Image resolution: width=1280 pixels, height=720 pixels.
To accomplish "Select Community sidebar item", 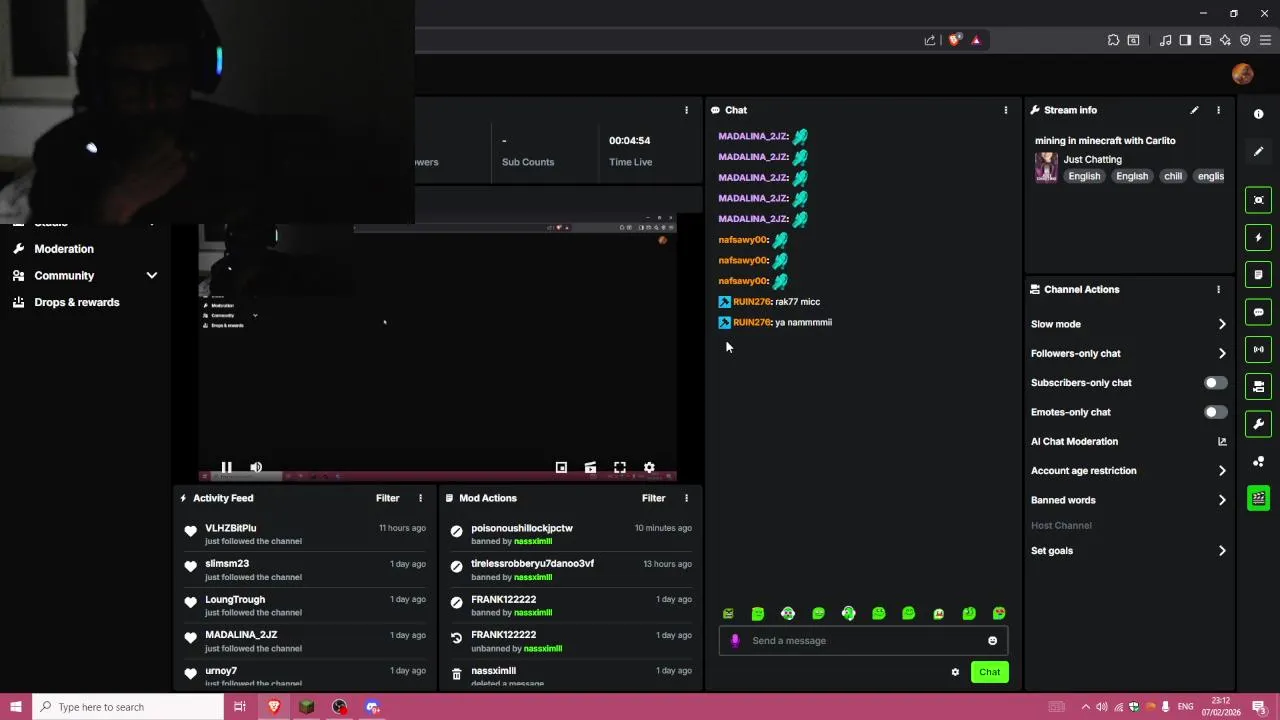I will coord(64,276).
